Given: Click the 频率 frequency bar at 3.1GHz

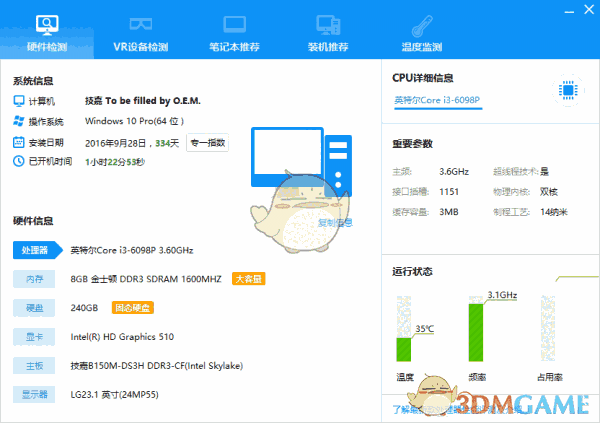Looking at the screenshot, I should click(476, 328).
